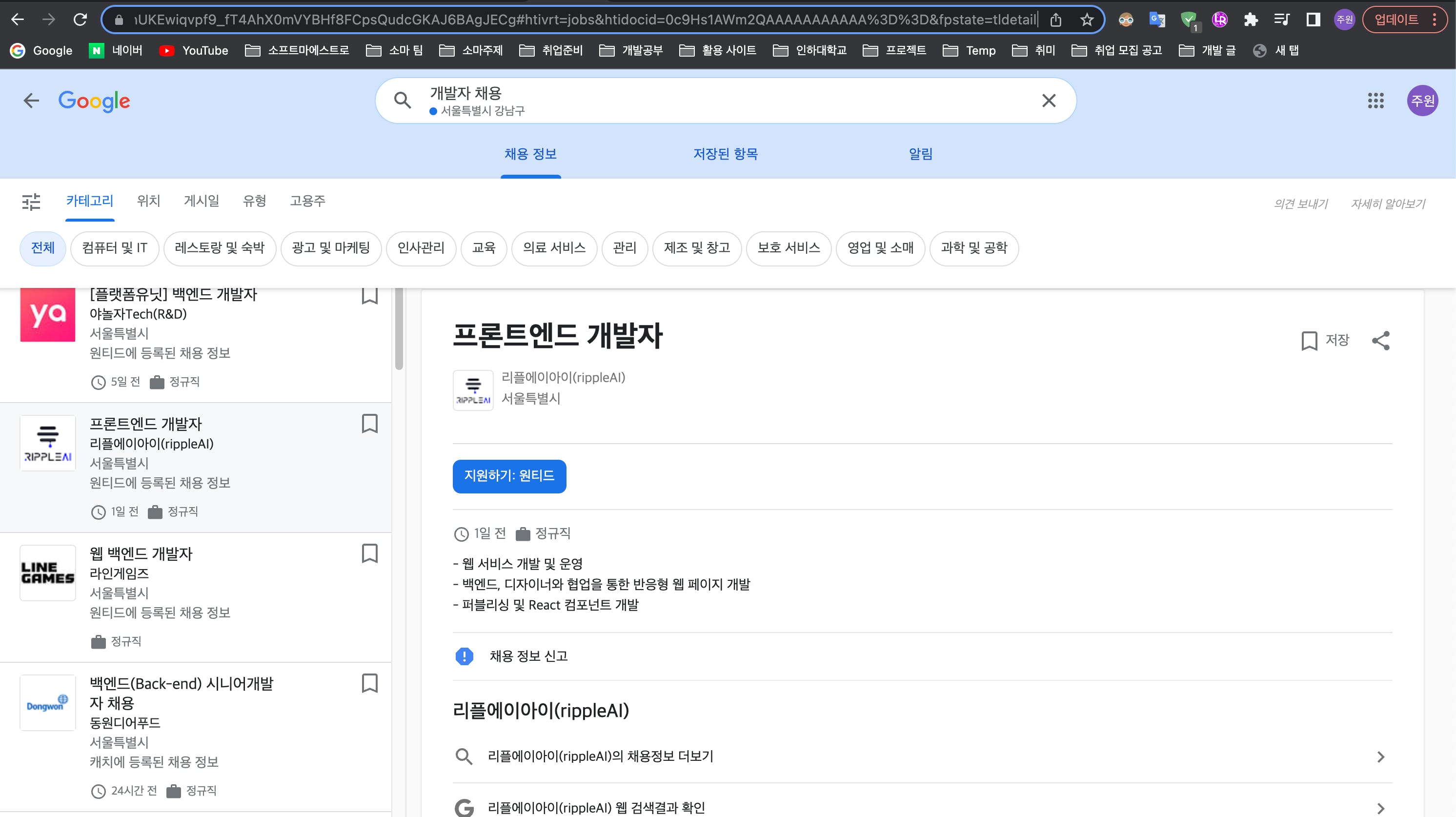Bookmark the current page with star icon

1086,20
